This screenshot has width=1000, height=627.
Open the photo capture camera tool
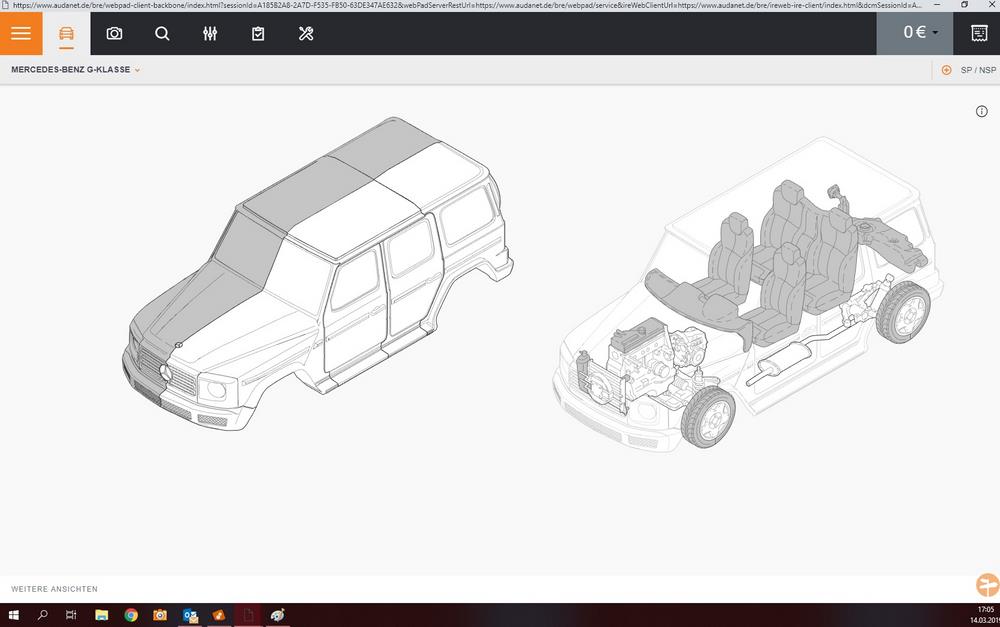[x=114, y=33]
